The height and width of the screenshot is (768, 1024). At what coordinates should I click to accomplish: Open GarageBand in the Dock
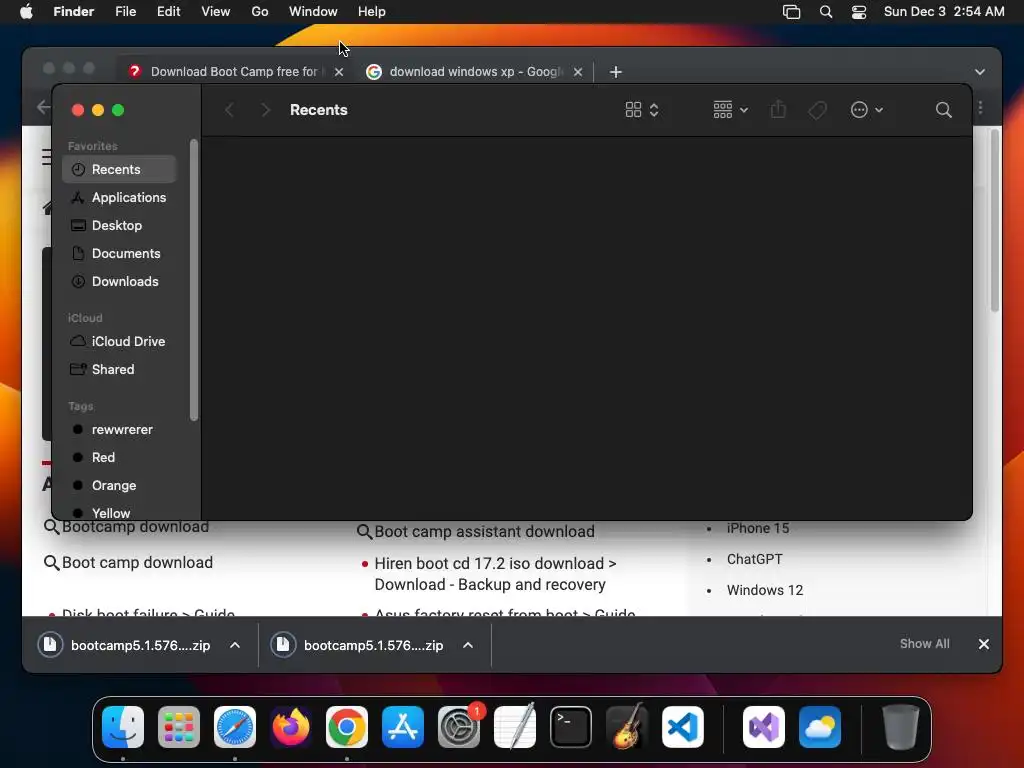coord(627,727)
